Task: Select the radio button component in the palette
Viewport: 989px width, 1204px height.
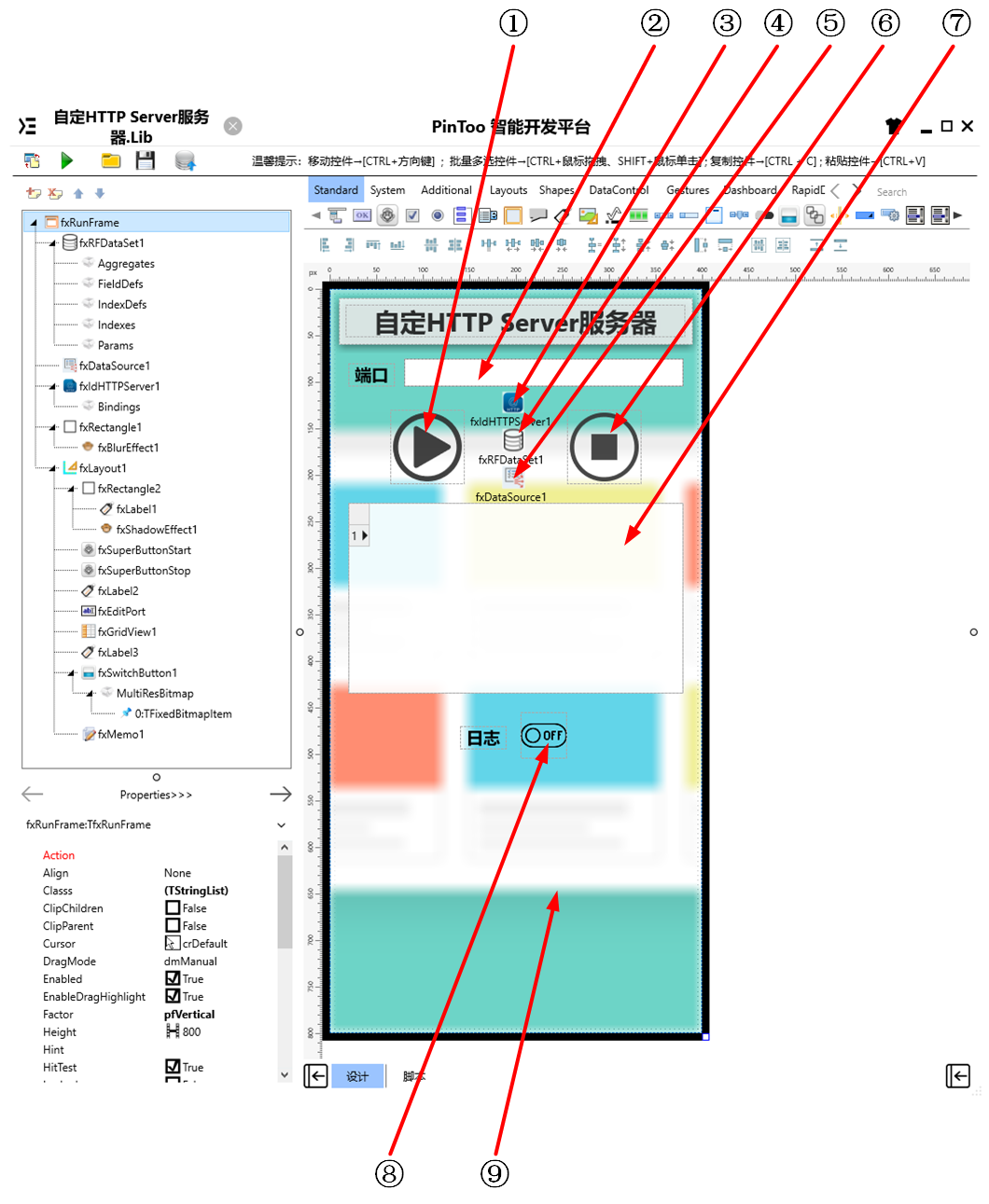Action: [x=437, y=215]
